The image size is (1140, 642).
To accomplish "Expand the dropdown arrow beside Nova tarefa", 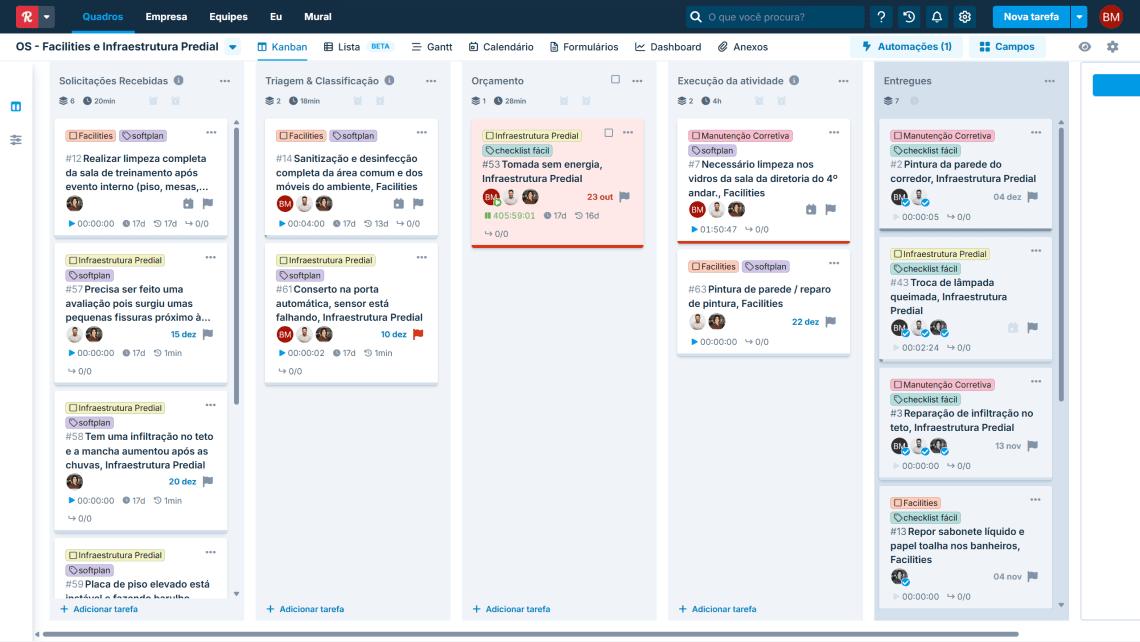I will (1078, 17).
